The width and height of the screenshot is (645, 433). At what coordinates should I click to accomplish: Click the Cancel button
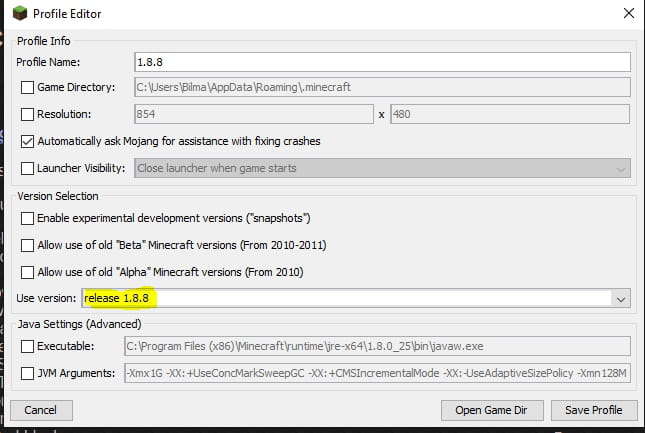click(41, 410)
